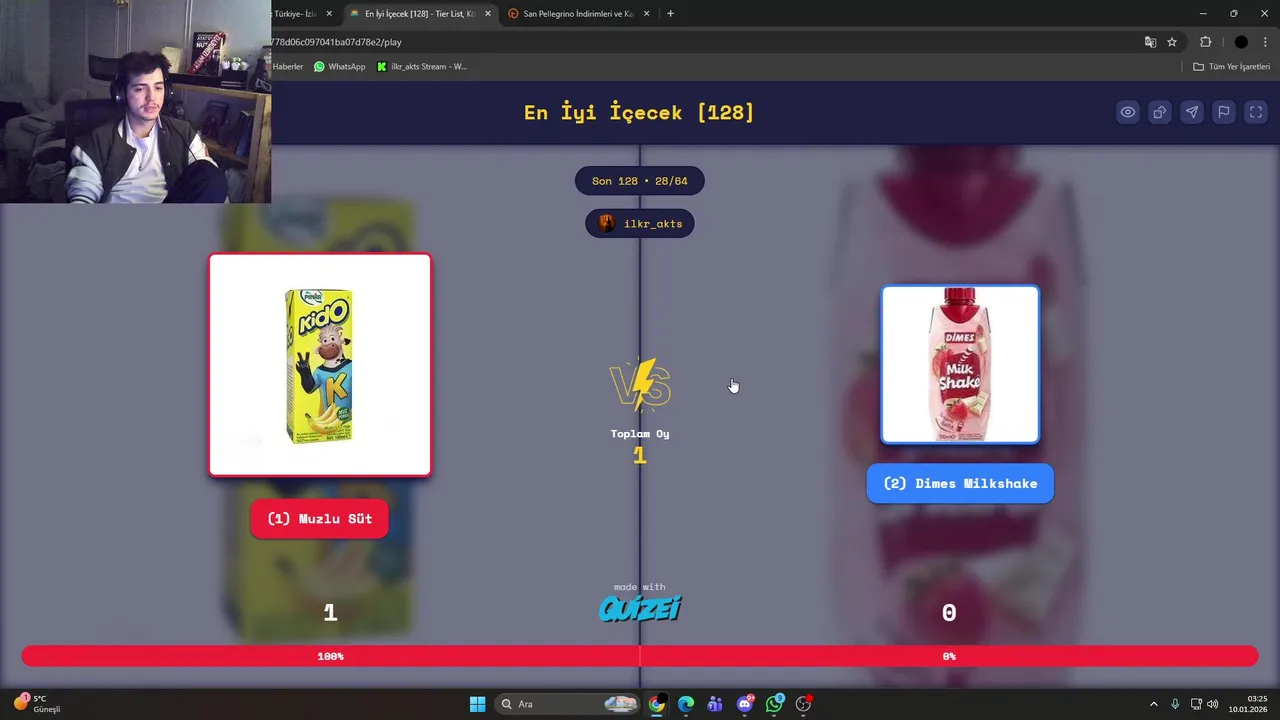This screenshot has width=1280, height=720.
Task: Open WhatsApp from the taskbar
Action: [x=774, y=704]
